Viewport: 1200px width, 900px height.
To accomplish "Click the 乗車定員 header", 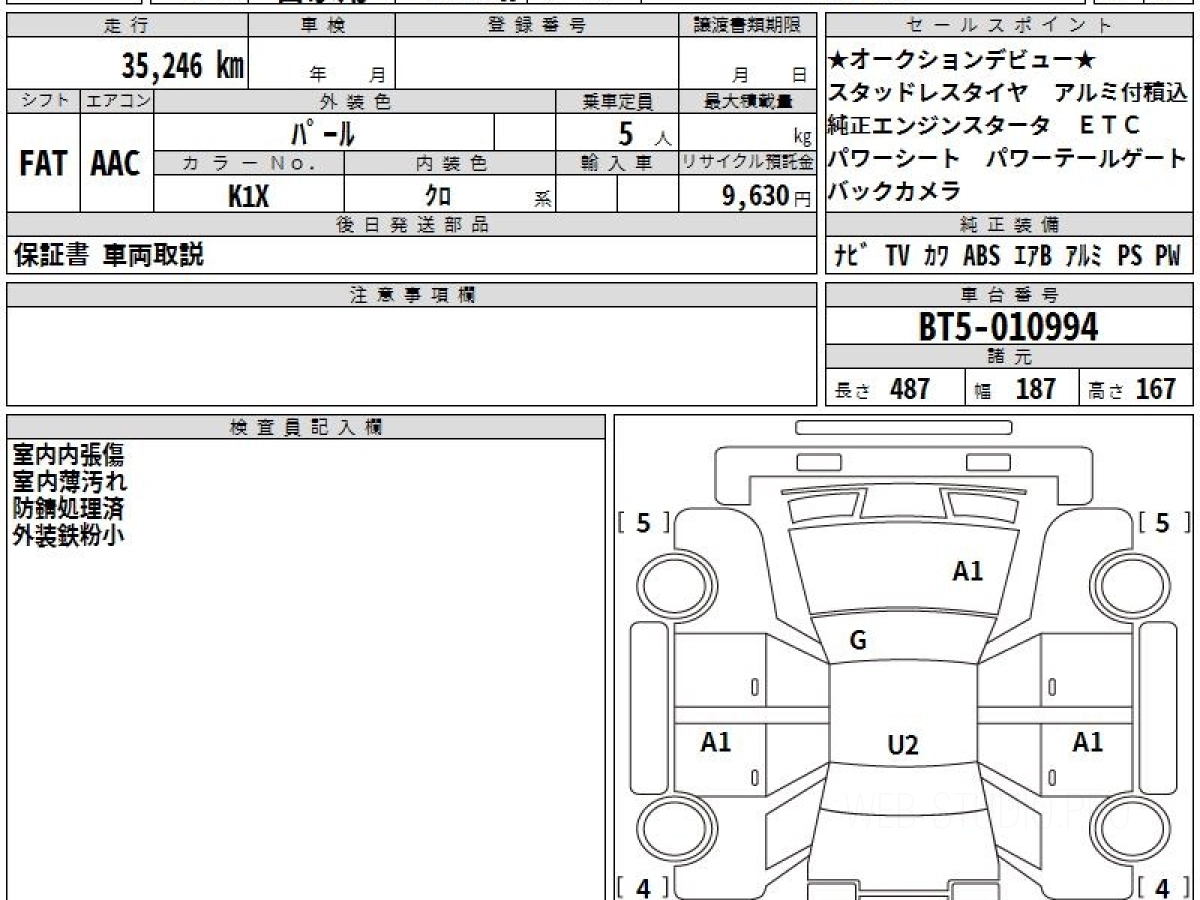I will 617,101.
